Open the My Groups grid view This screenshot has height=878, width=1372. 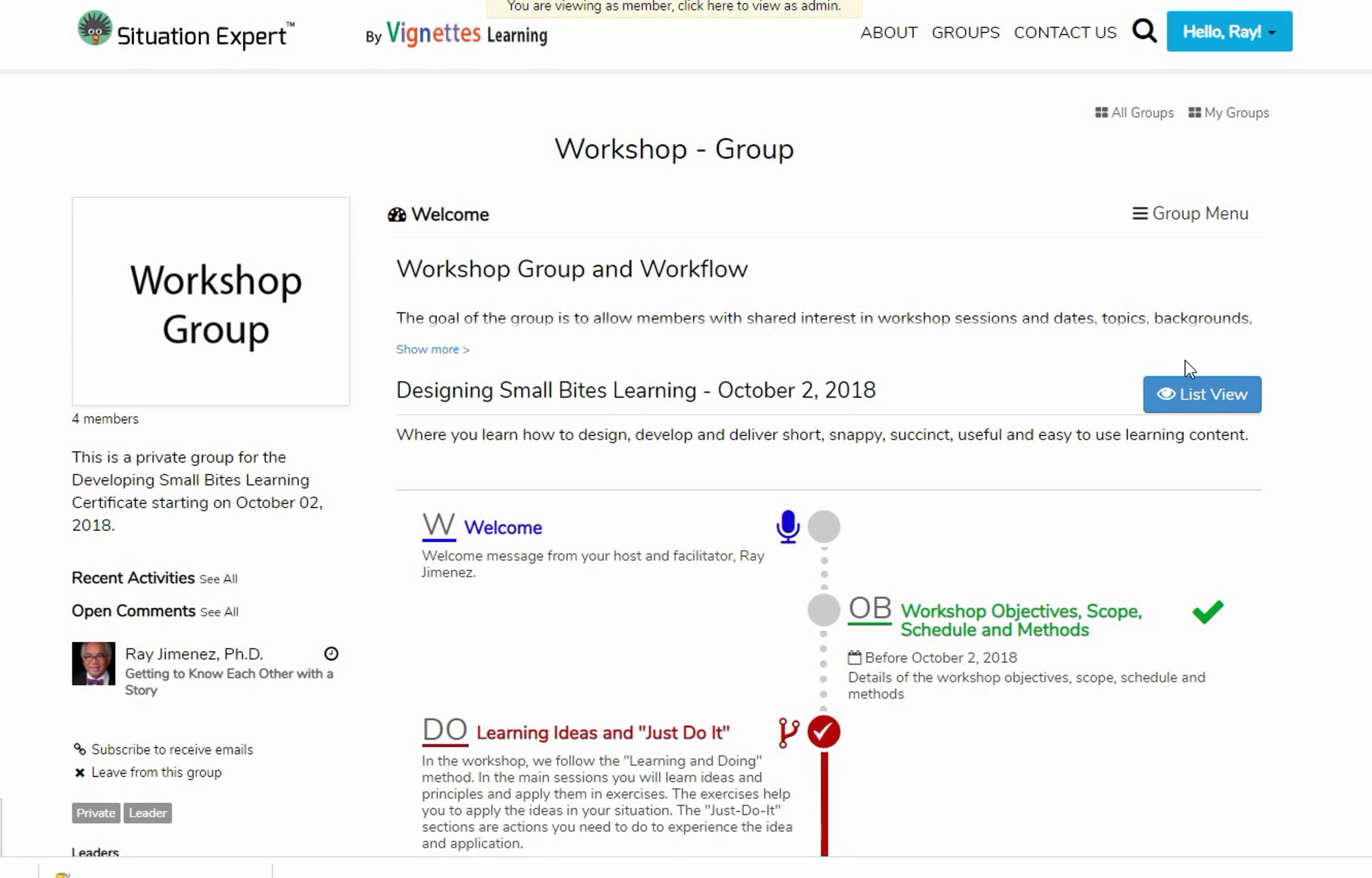click(1229, 113)
